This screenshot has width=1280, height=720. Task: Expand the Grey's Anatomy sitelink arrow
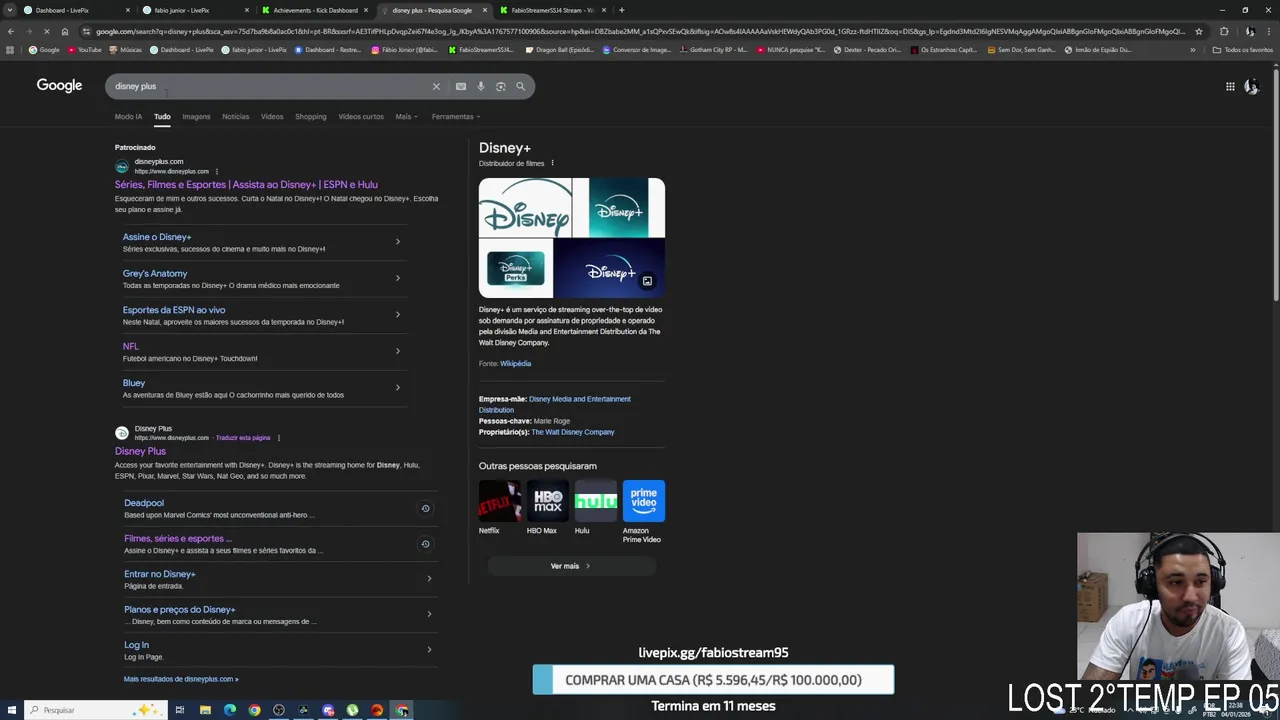[398, 278]
